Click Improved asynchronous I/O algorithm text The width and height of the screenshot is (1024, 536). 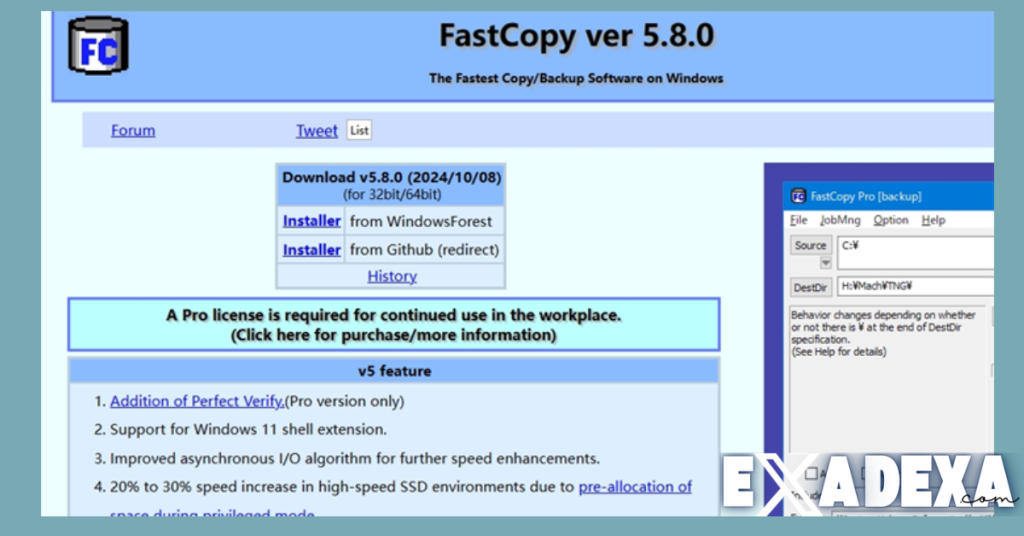coord(355,458)
